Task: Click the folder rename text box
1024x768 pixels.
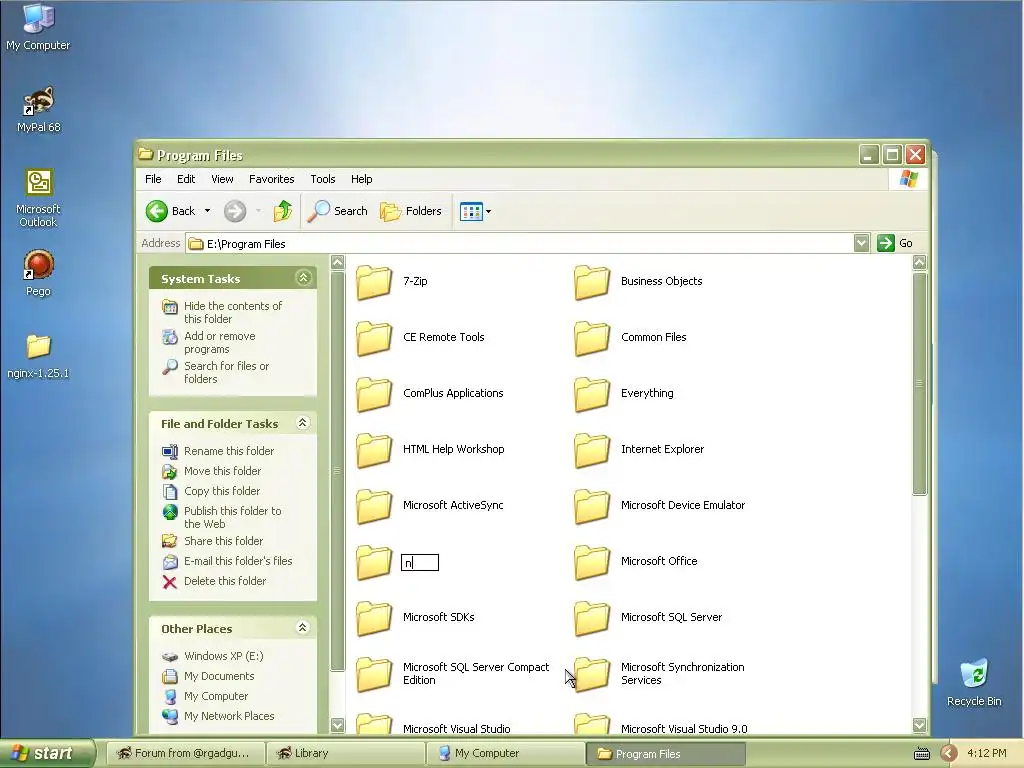Action: point(420,562)
